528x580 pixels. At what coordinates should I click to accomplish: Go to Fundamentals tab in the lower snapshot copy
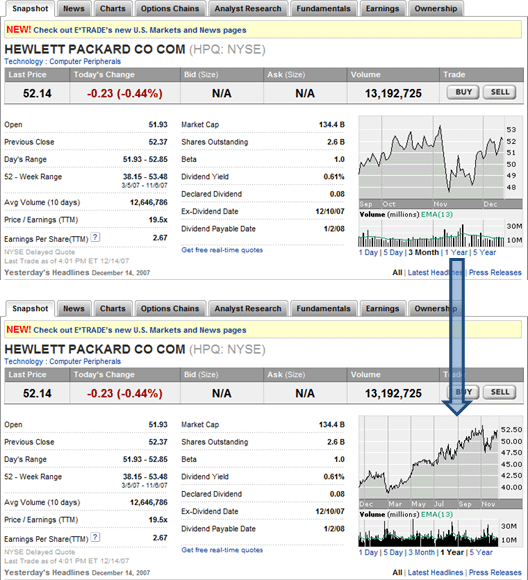(323, 308)
